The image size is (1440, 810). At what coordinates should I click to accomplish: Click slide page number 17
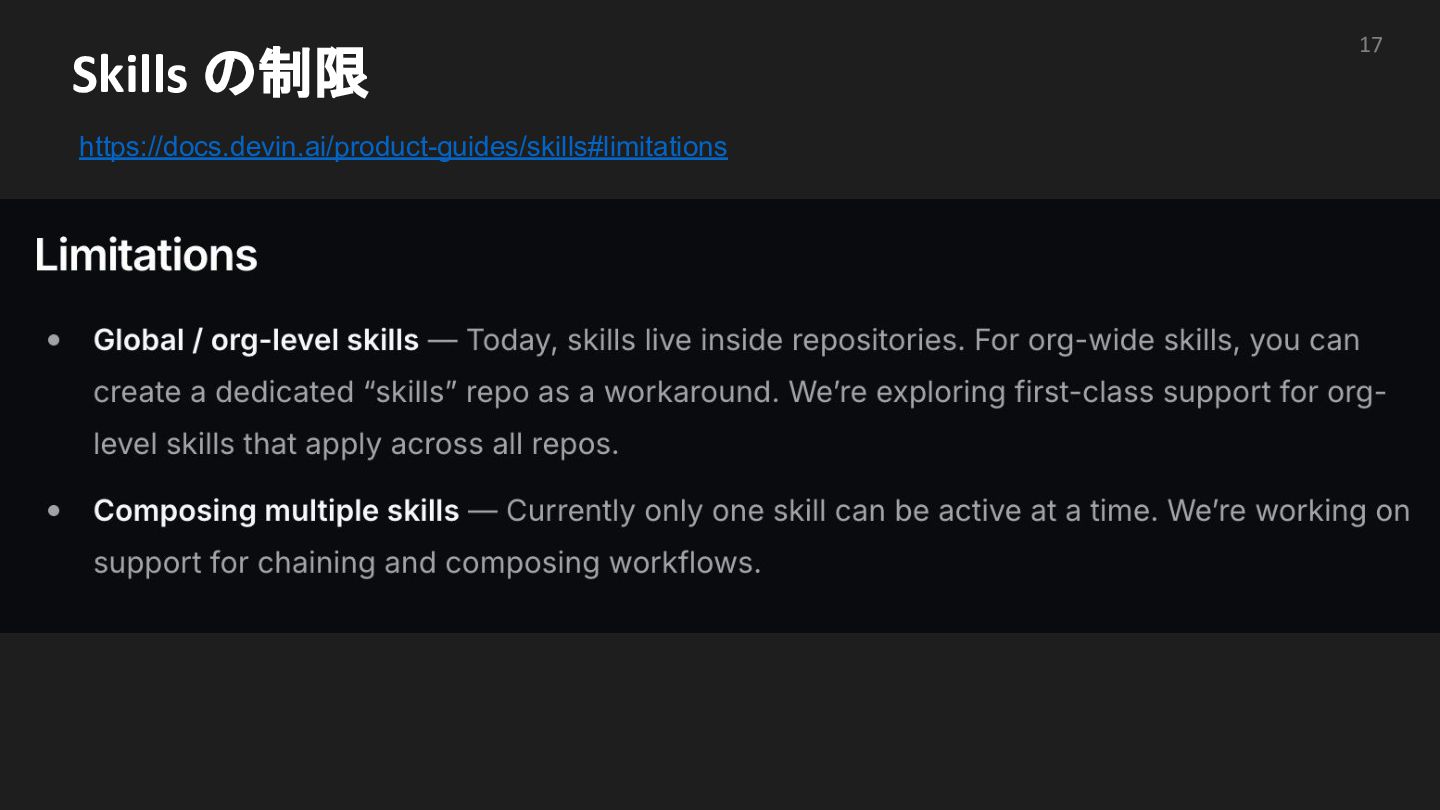click(1370, 45)
